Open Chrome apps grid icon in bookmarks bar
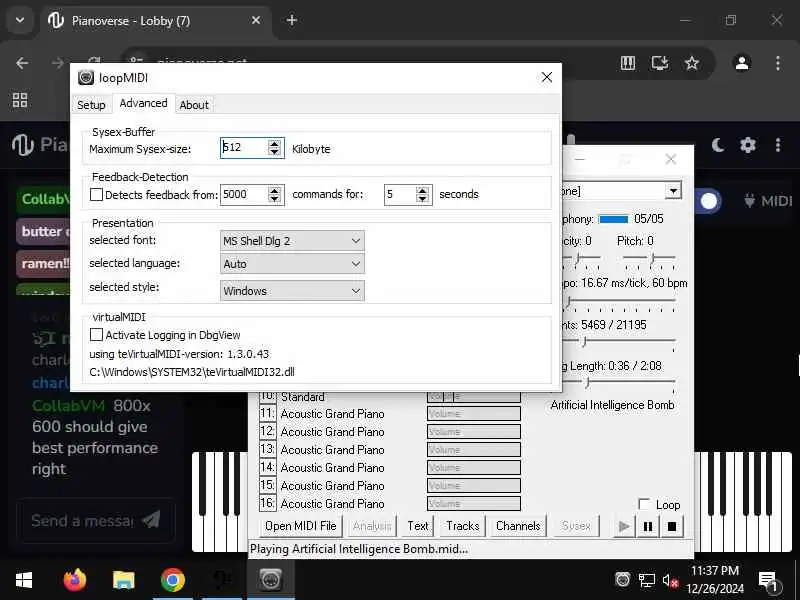Screen dimensions: 800x600 [20, 100]
